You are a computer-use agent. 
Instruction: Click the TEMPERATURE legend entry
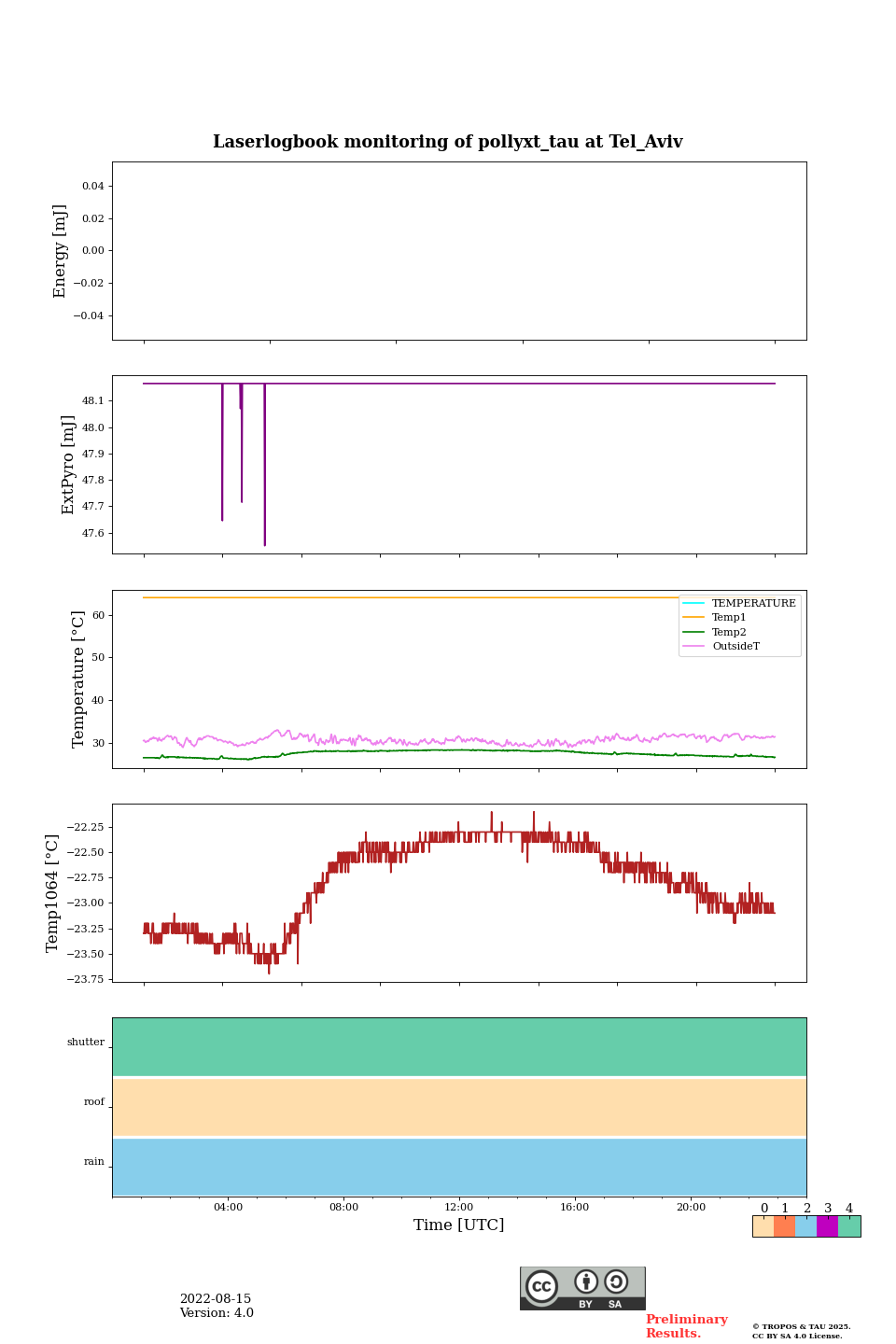(x=739, y=603)
